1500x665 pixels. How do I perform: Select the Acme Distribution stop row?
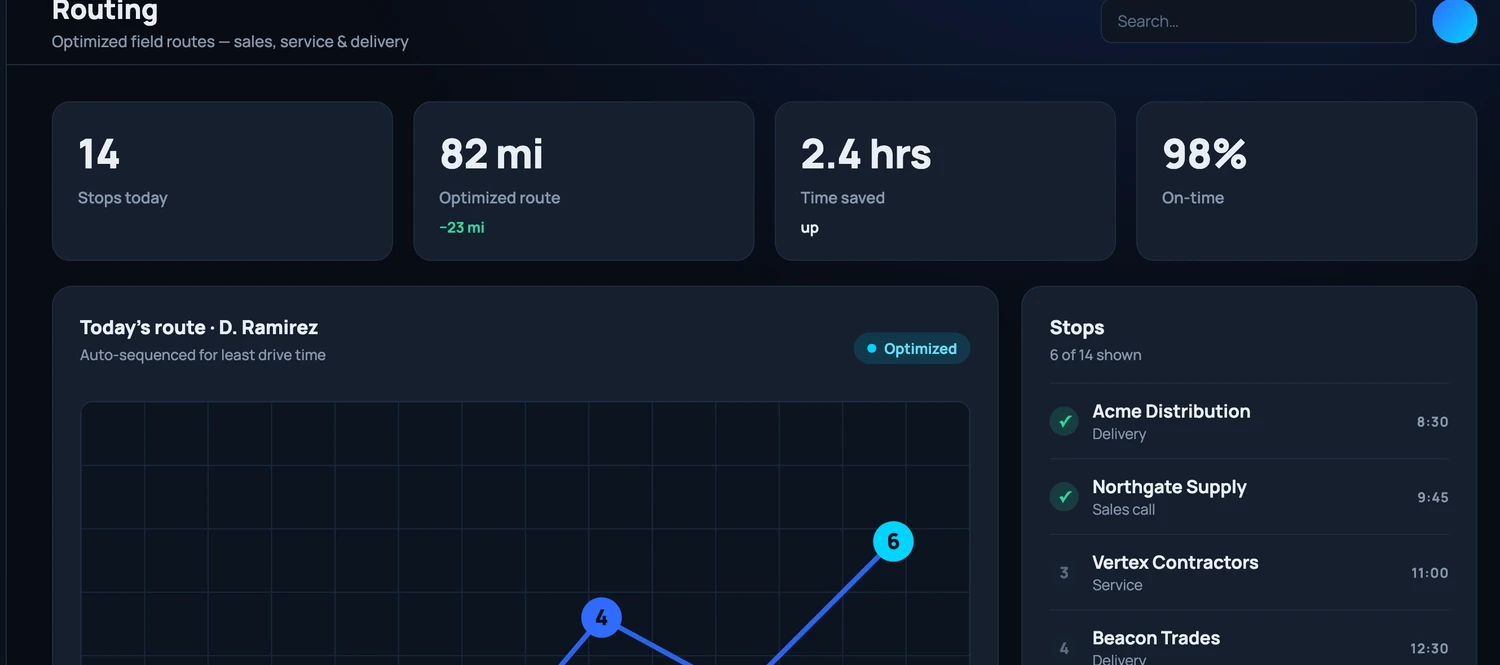[x=1249, y=421]
